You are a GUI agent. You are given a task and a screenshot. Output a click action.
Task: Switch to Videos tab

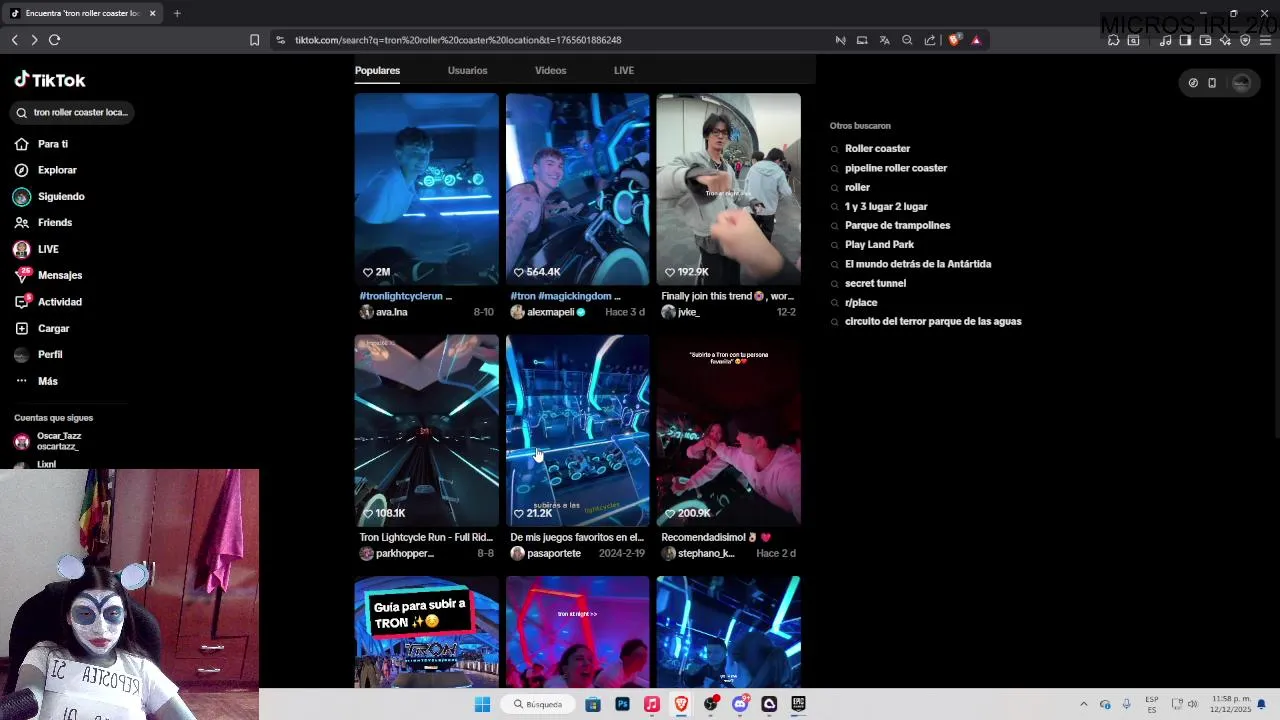[x=550, y=70]
